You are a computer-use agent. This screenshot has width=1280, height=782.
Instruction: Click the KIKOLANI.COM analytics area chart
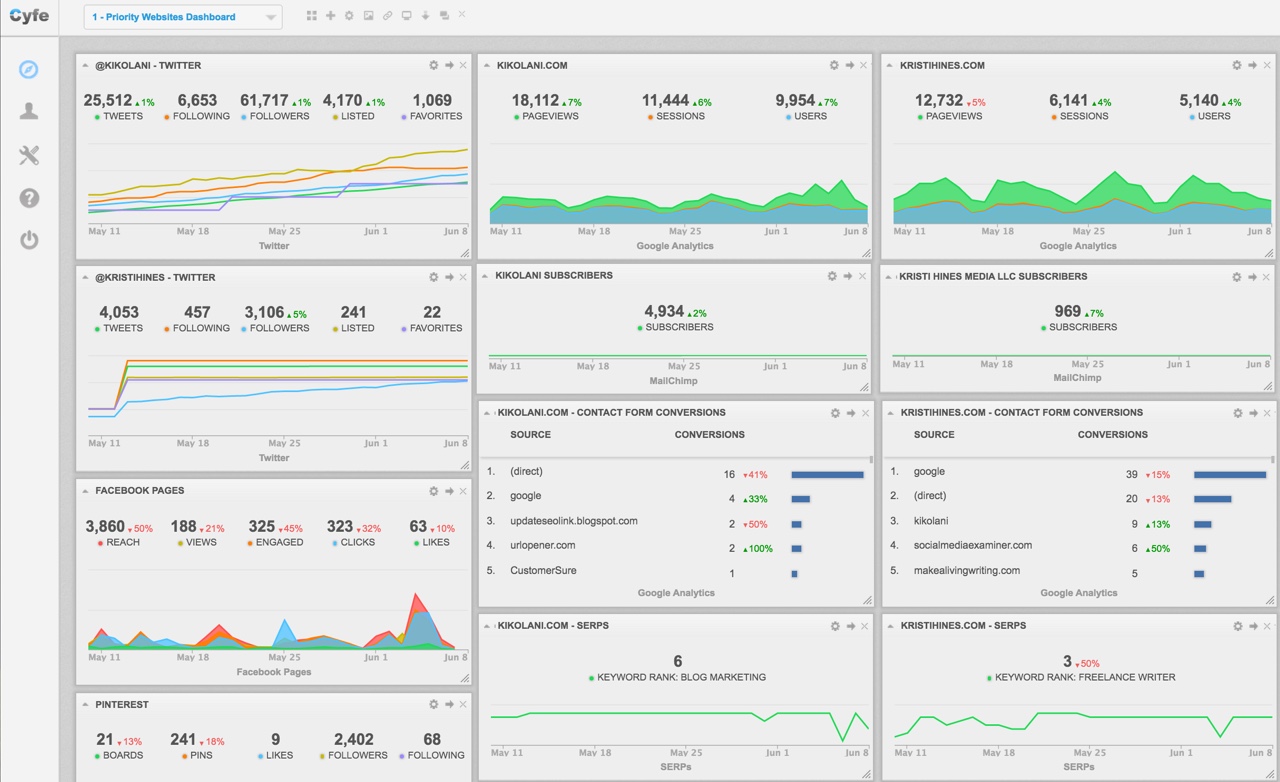pos(678,202)
